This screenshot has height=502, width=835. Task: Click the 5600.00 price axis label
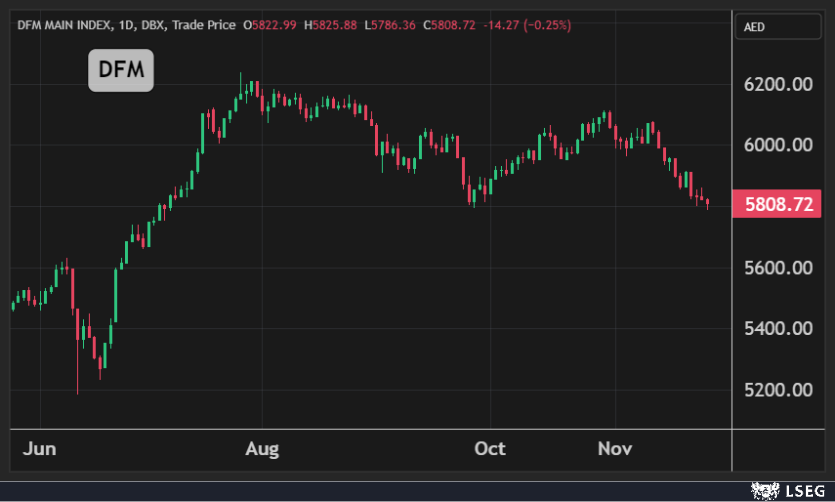(778, 267)
